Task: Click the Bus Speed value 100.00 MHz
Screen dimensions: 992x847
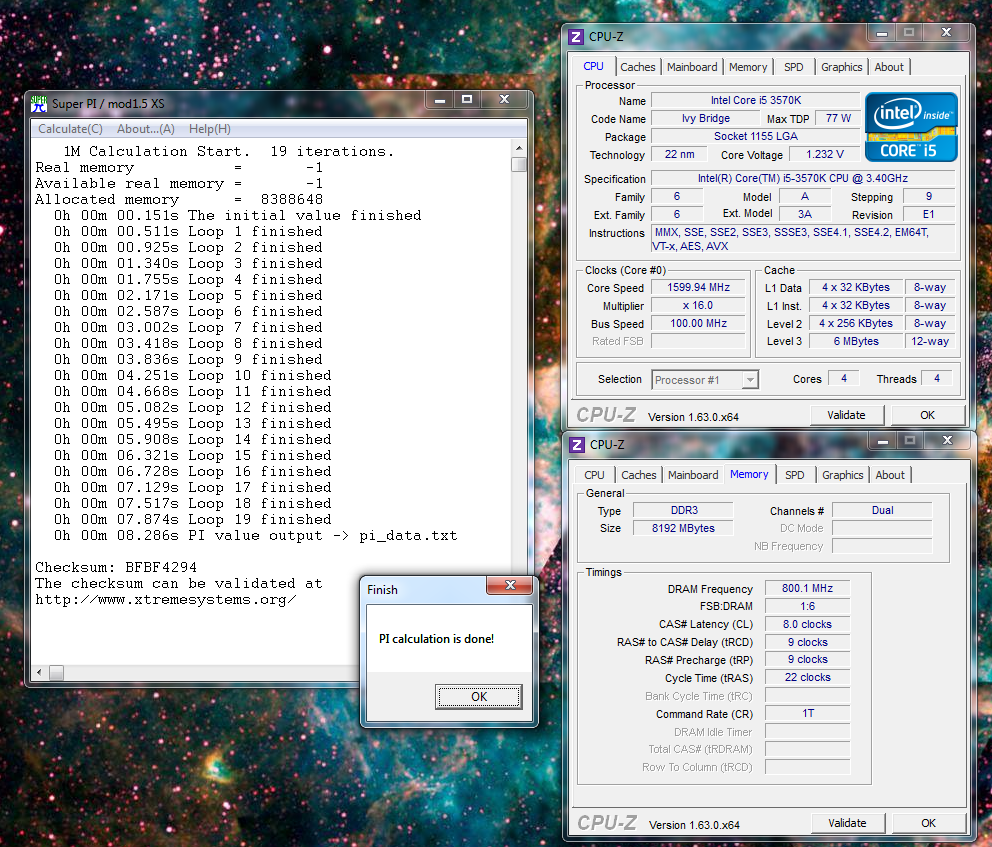Action: 698,323
